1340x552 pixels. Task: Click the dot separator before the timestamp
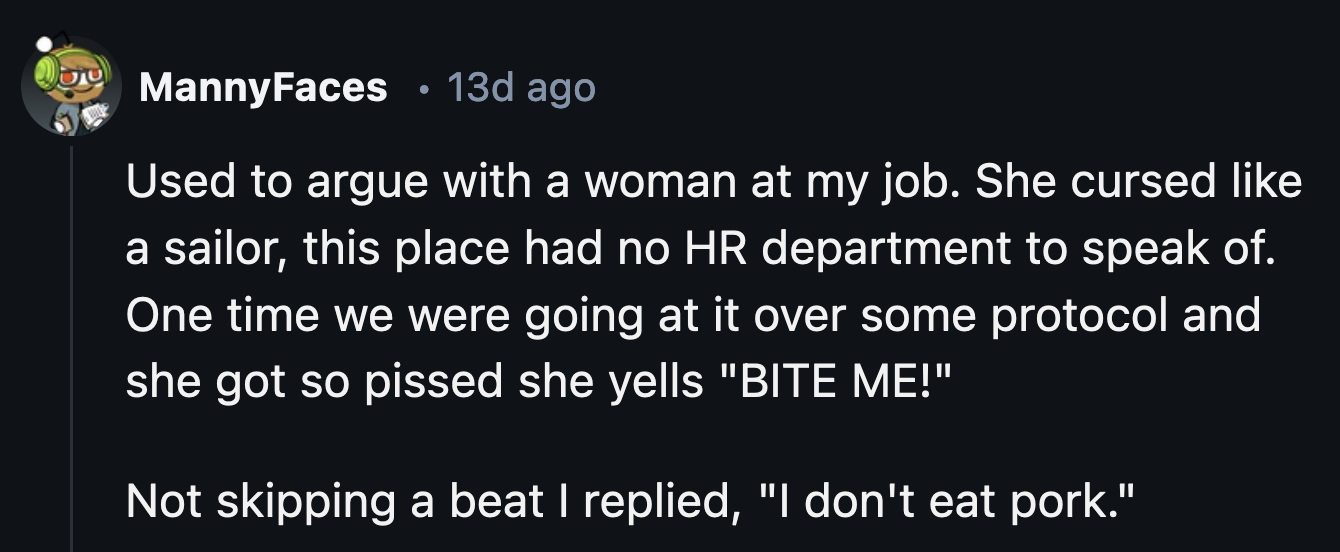point(425,89)
